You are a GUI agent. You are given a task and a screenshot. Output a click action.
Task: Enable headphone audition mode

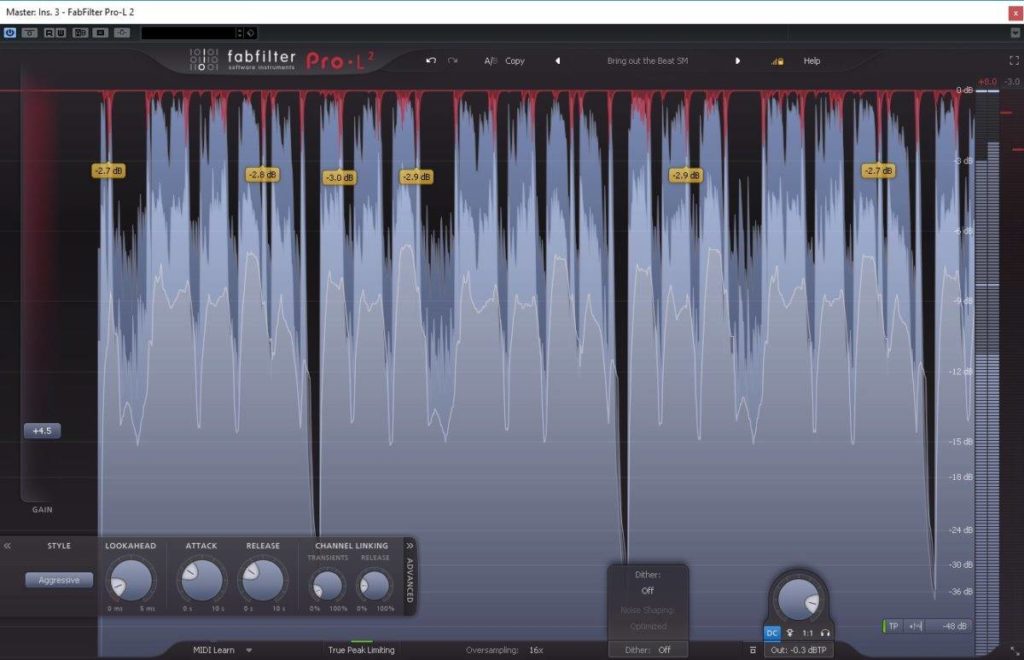coord(826,632)
